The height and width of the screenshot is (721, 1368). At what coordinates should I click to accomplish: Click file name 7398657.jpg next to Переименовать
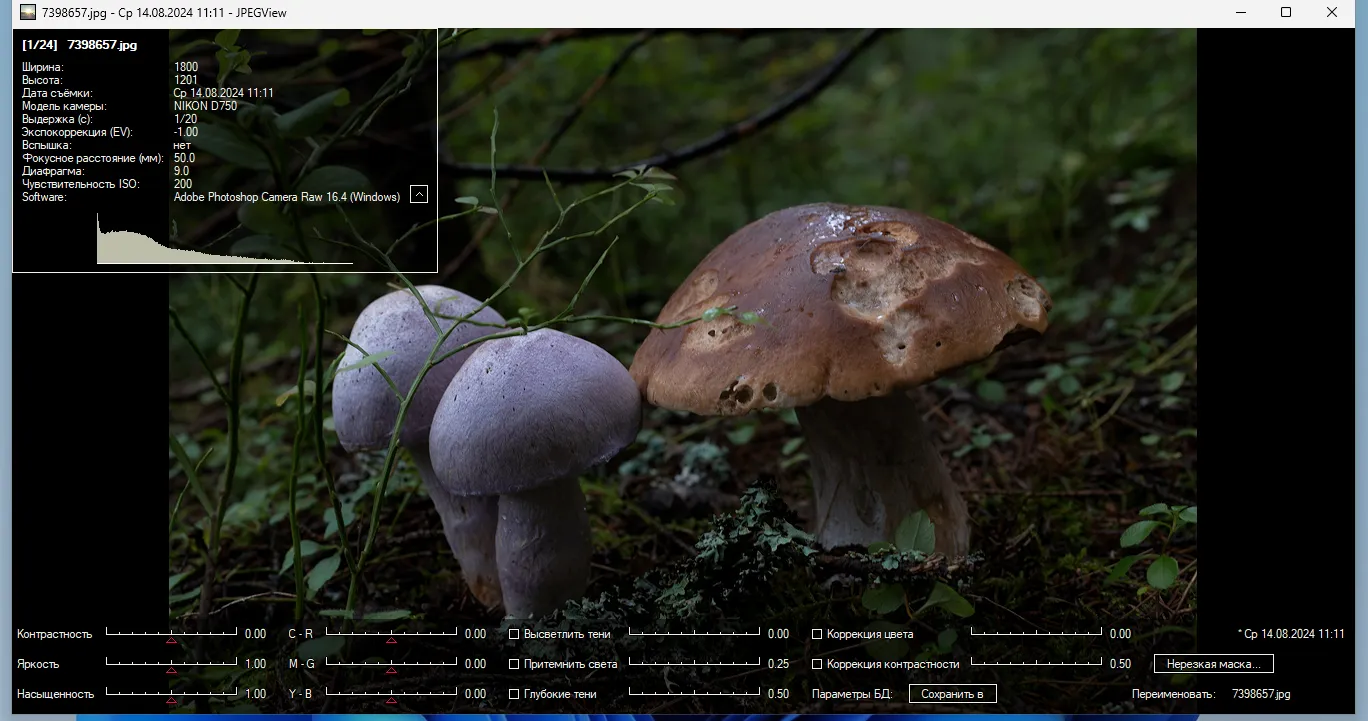(1261, 694)
